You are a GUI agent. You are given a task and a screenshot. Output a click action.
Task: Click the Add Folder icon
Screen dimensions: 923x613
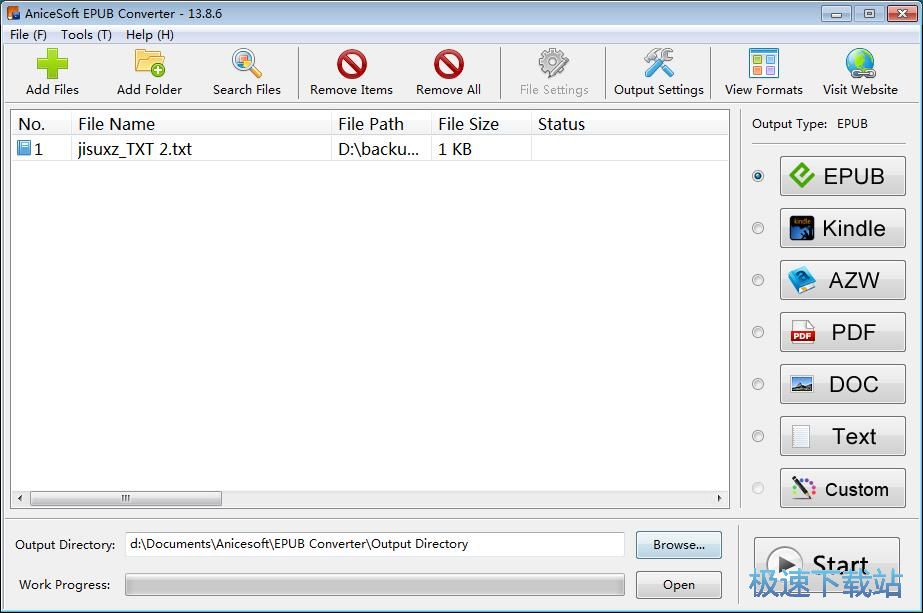click(148, 70)
